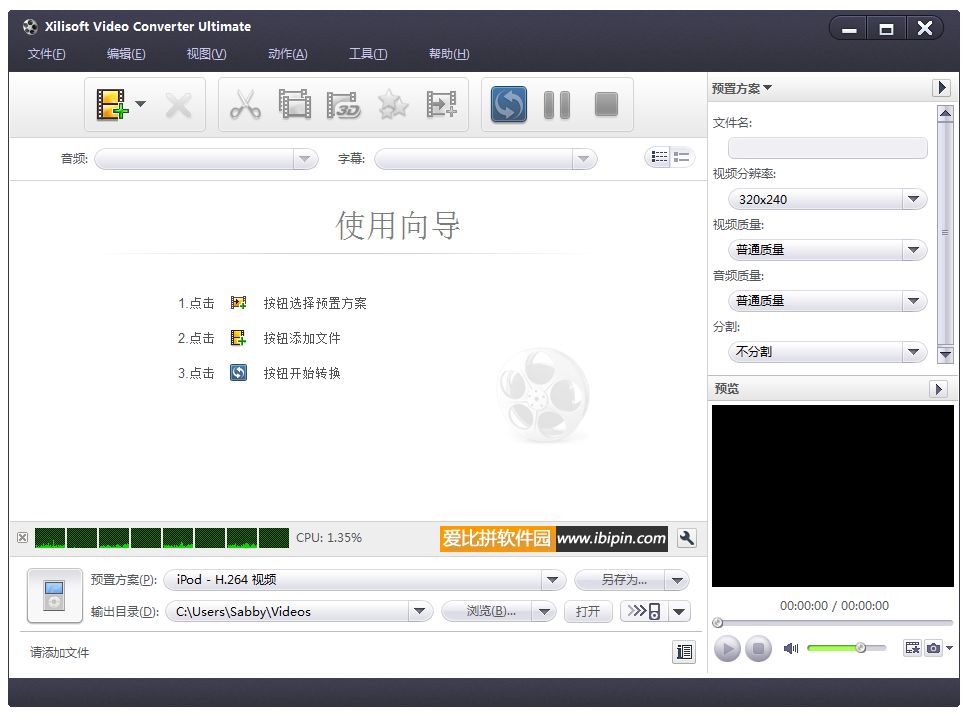Click the iPod device profile thumbnail
This screenshot has height=719, width=967.
click(54, 596)
